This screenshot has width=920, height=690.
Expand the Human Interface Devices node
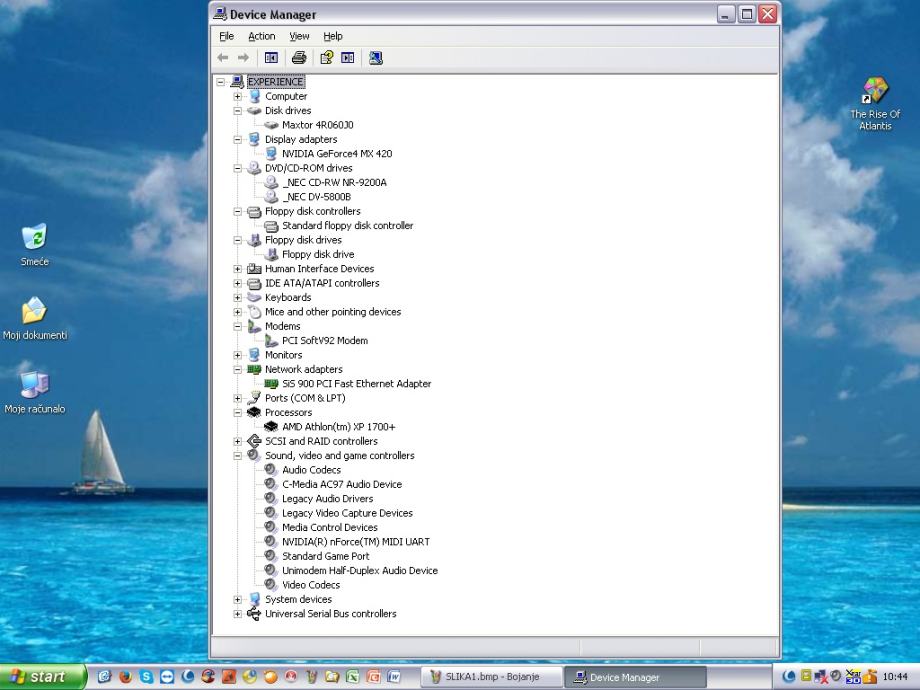[x=238, y=269]
